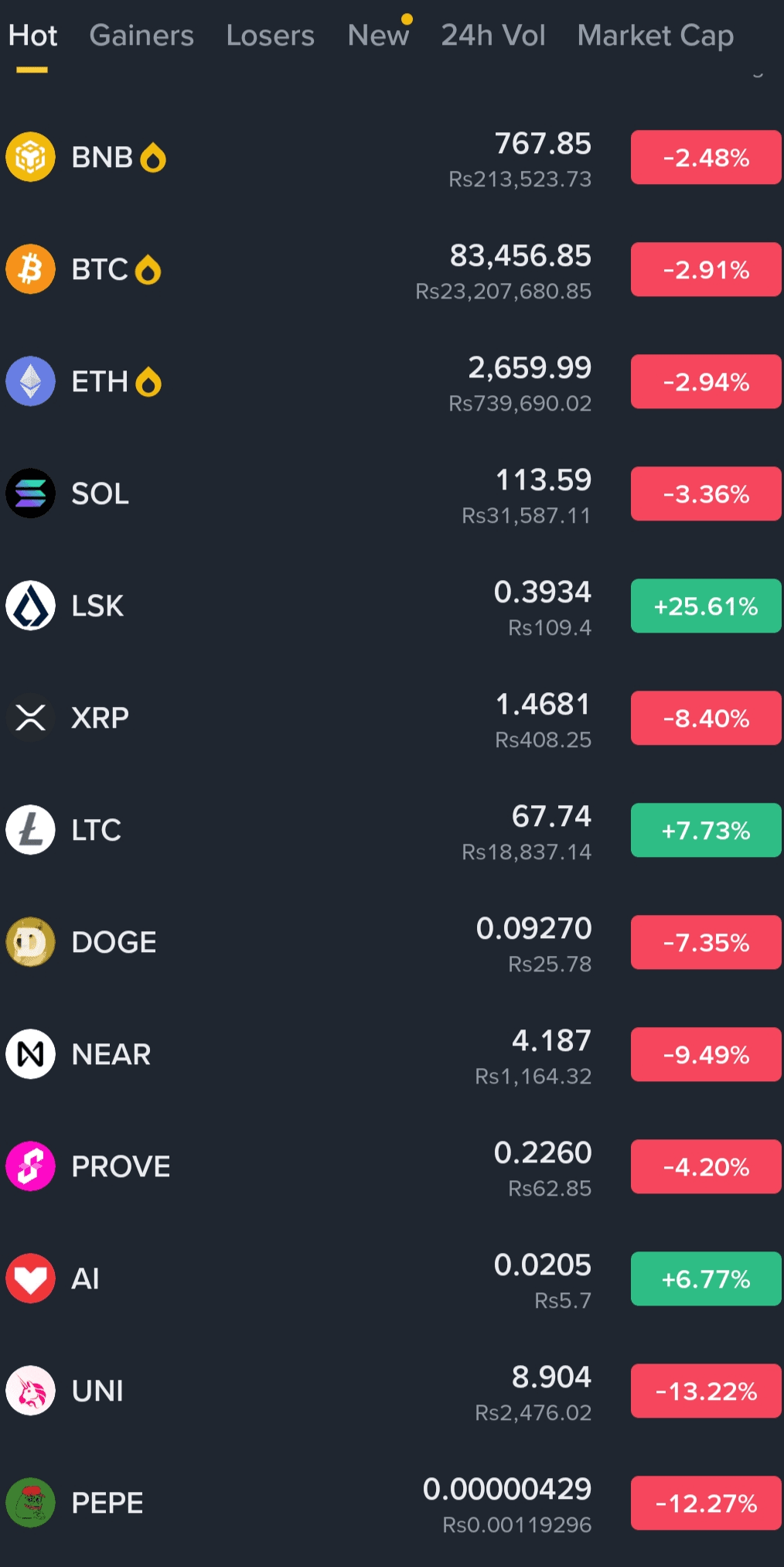784x1567 pixels.
Task: Tap the NEAR protocol logo icon
Action: [x=30, y=1054]
